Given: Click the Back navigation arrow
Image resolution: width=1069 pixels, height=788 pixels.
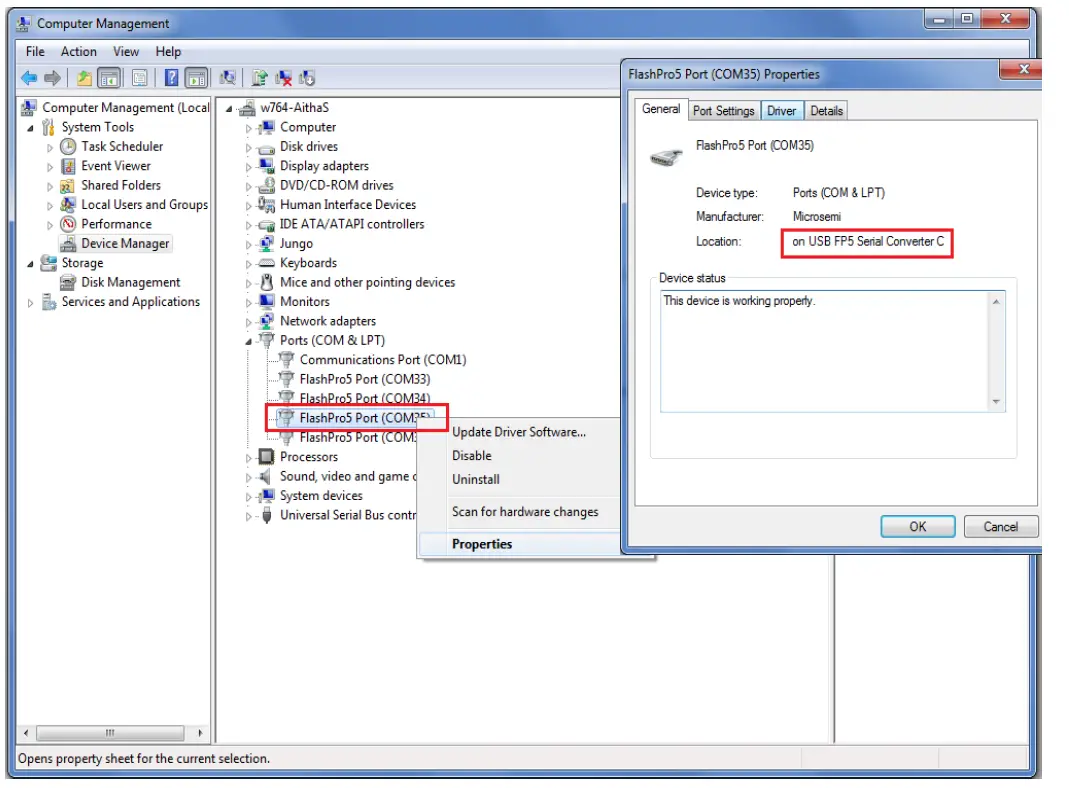Looking at the screenshot, I should (28, 78).
